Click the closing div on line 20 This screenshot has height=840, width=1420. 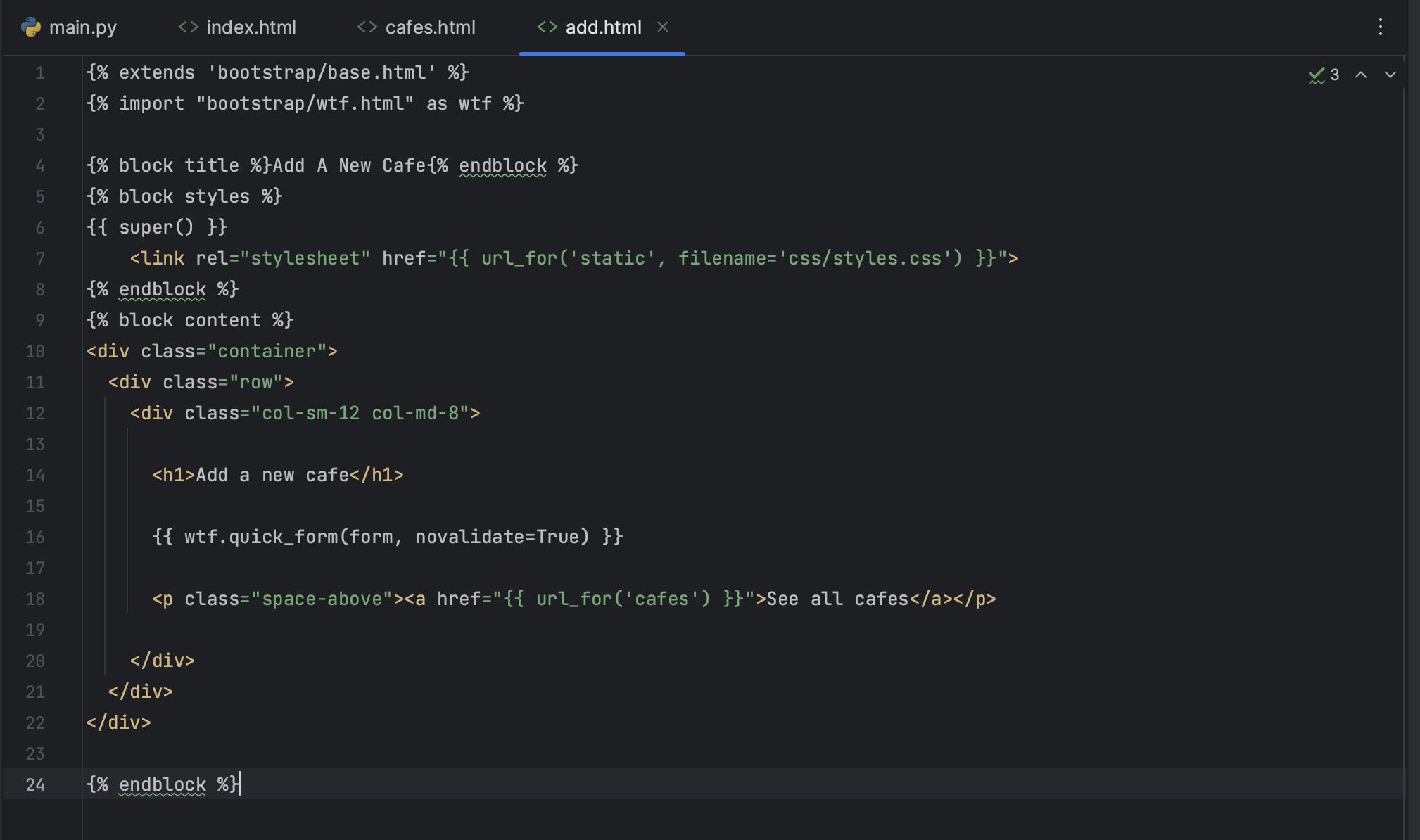163,661
